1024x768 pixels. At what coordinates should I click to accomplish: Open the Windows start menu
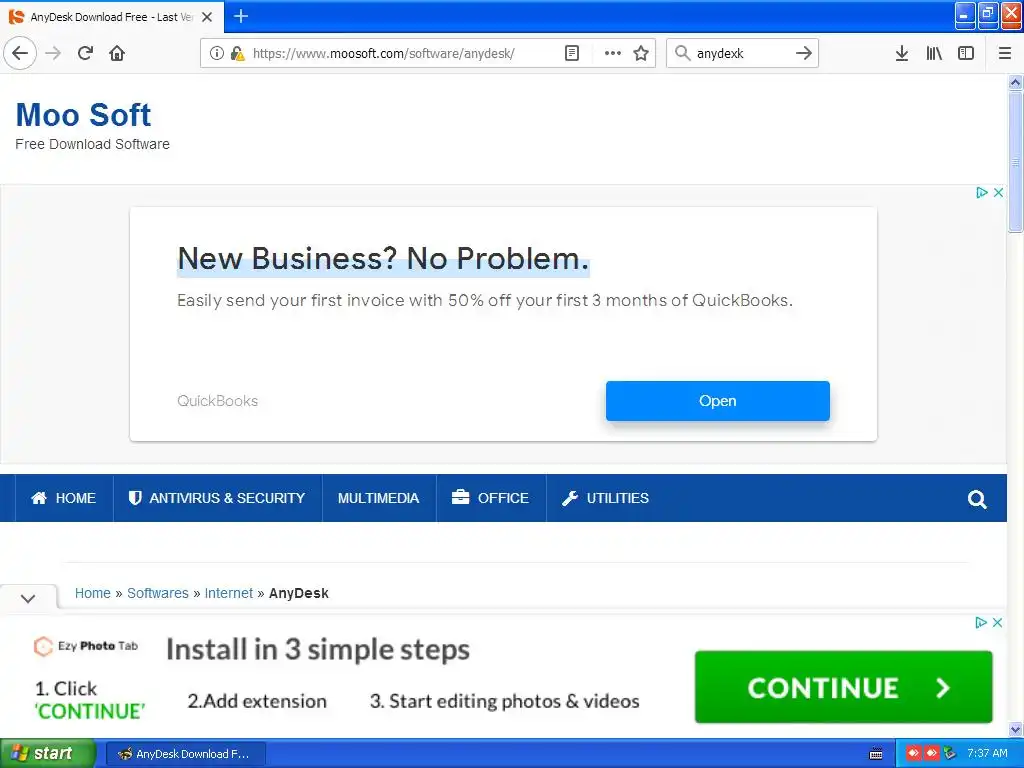pos(47,754)
